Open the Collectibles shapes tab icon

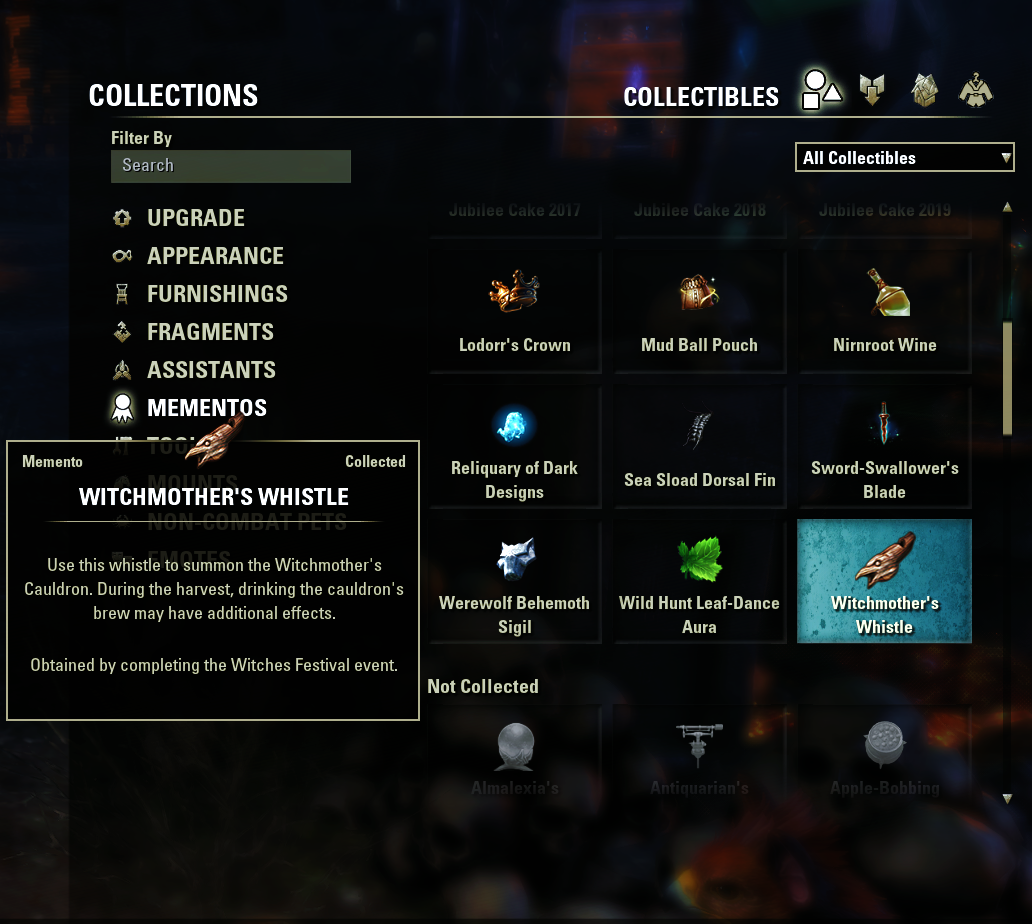(821, 90)
